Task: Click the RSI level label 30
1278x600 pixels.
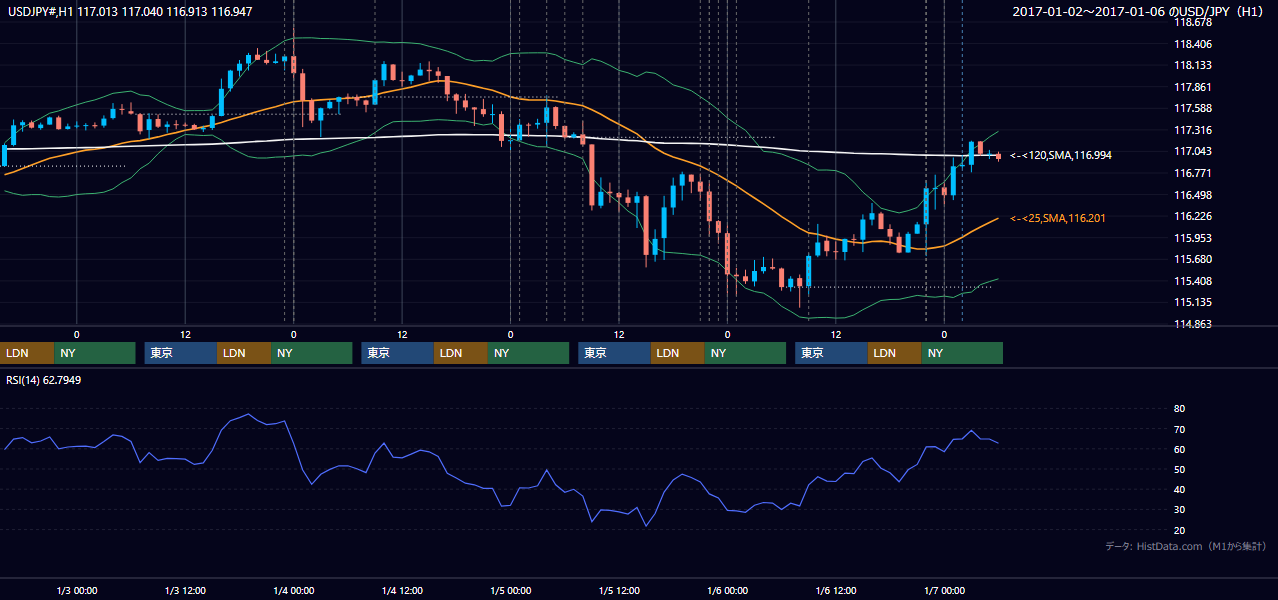Action: click(1179, 509)
